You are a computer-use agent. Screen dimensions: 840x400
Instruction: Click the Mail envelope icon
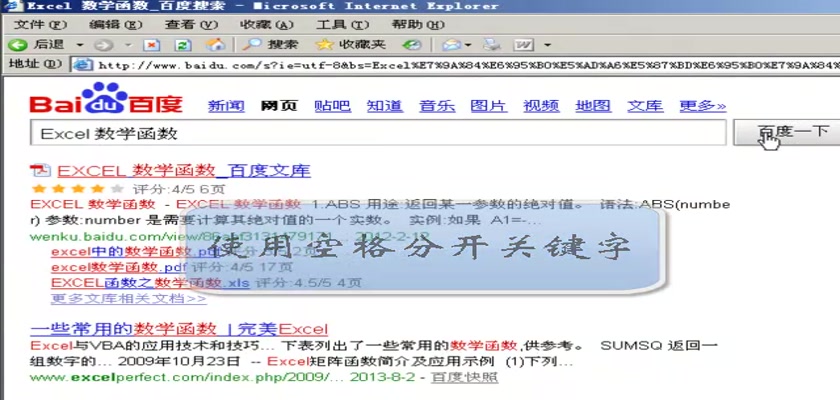(451, 45)
